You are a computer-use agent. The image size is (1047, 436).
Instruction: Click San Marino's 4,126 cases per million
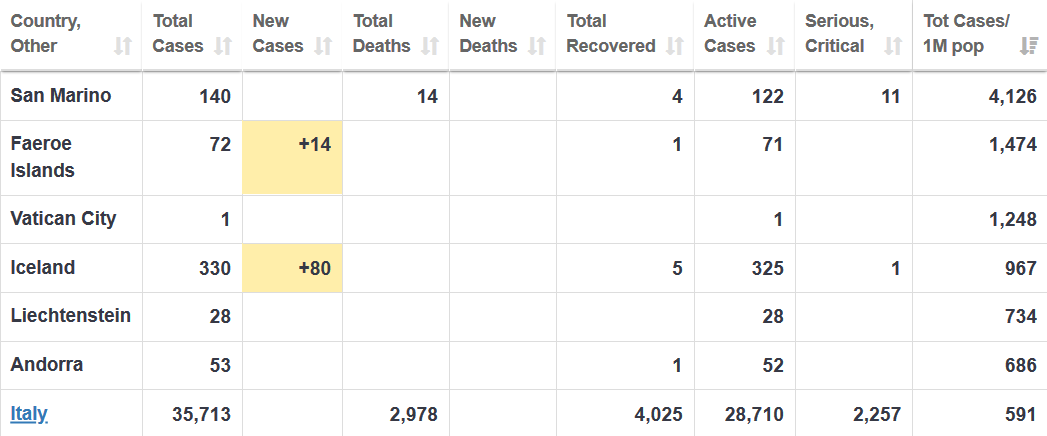1013,96
